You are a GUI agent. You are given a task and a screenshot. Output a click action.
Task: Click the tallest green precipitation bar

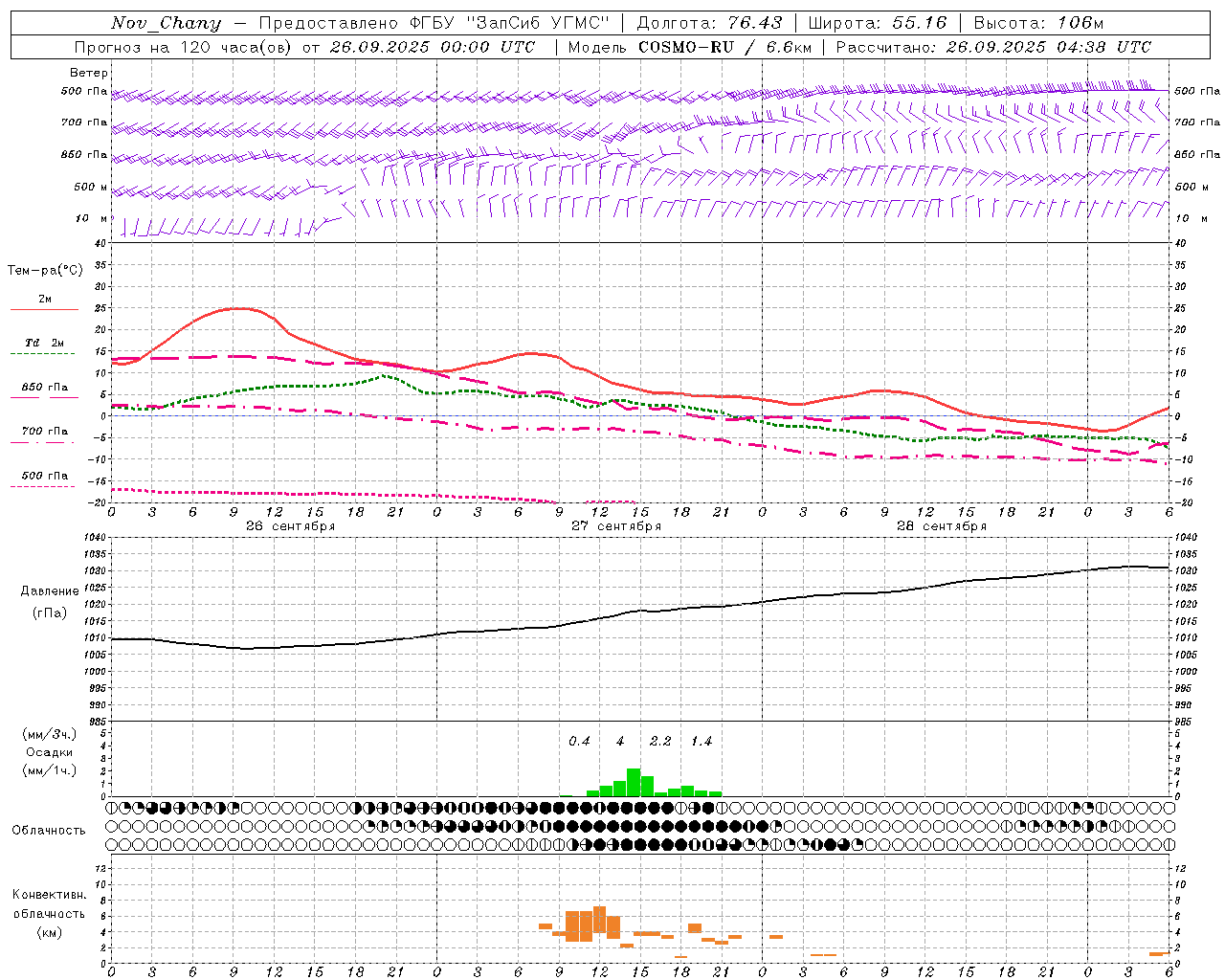(634, 782)
